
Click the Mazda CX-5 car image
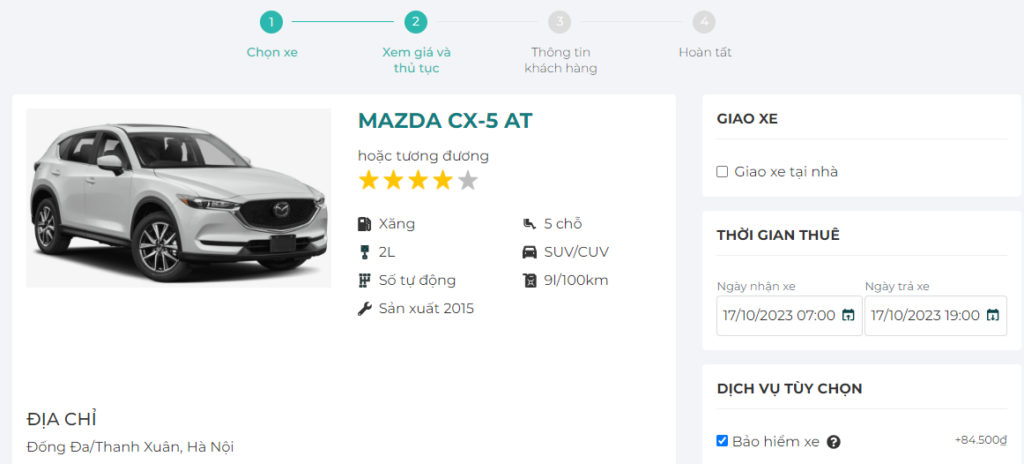tap(179, 197)
